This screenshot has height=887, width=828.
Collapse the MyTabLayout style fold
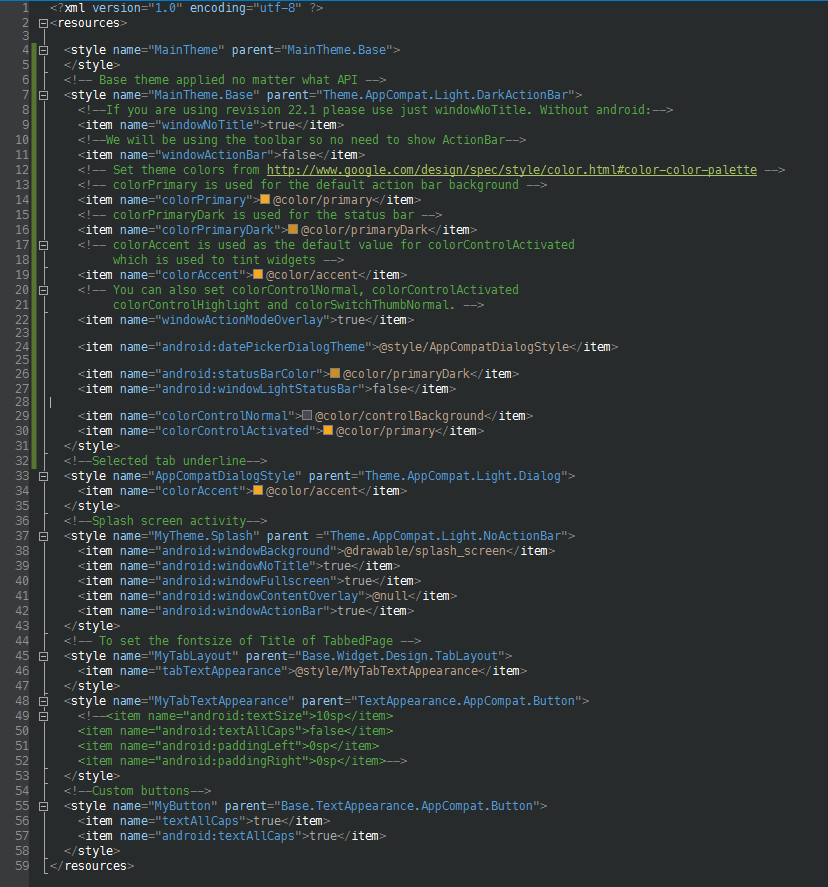click(x=43, y=657)
